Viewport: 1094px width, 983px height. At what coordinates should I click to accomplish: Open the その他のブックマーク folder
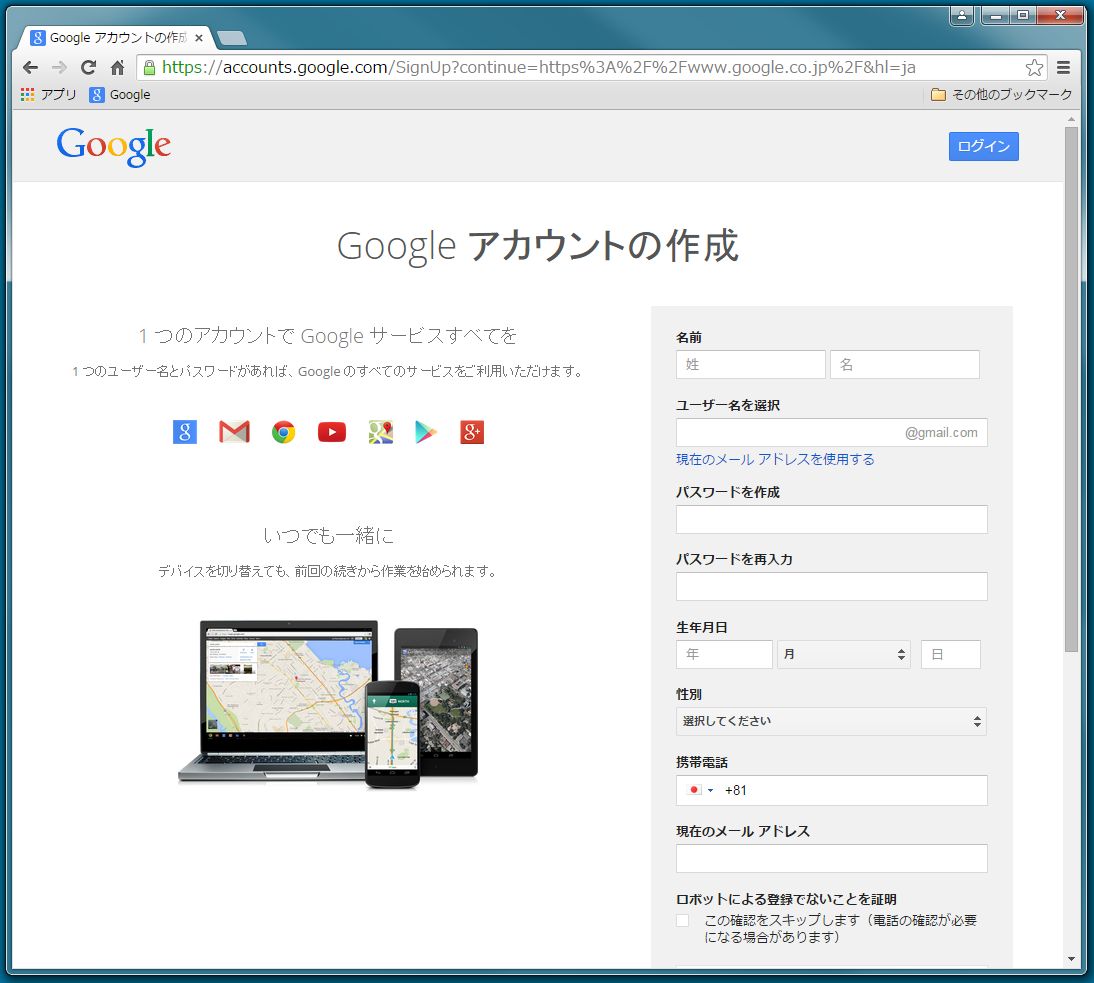(x=1001, y=94)
